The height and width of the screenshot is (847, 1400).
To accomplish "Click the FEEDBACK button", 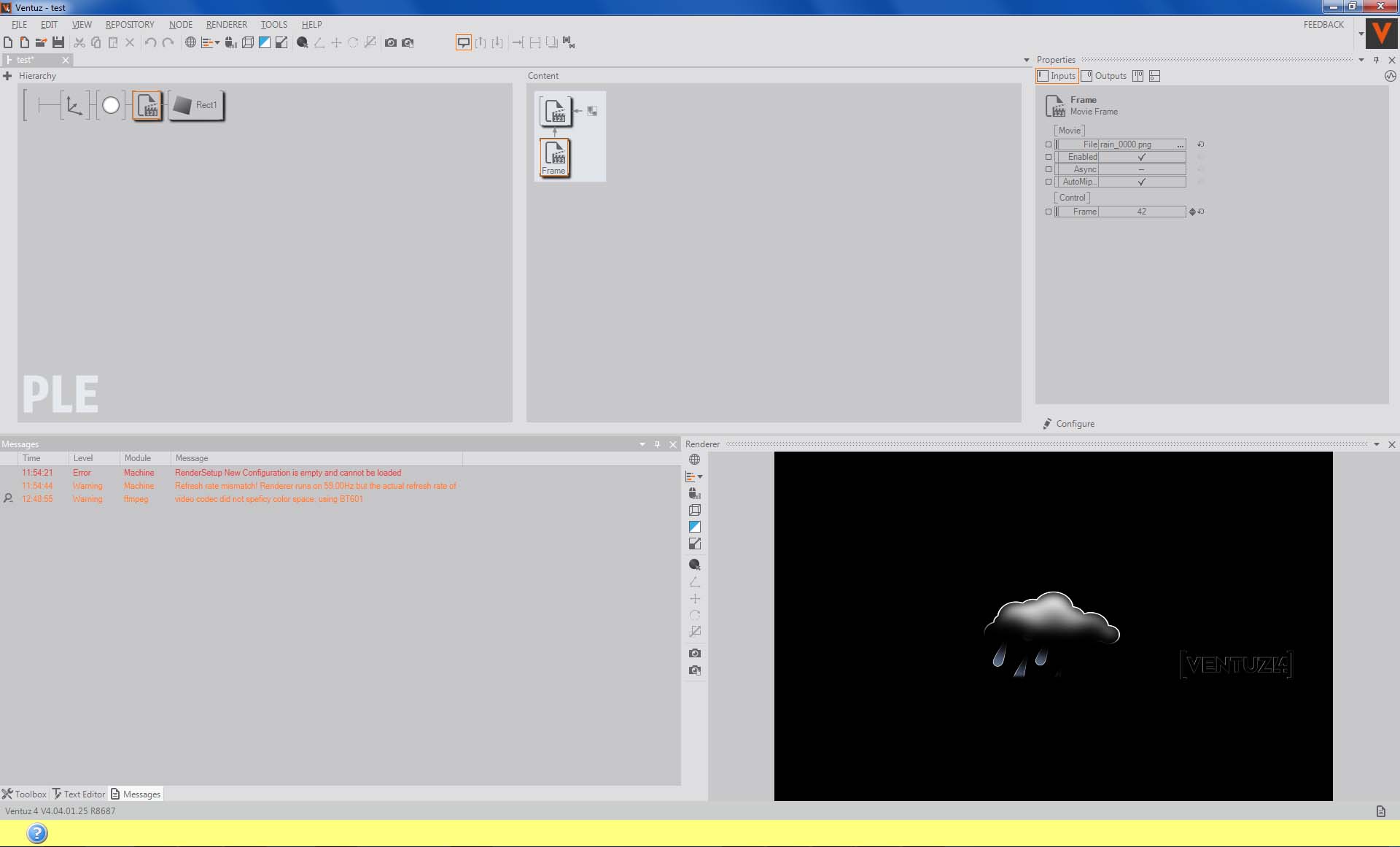I will [1323, 24].
